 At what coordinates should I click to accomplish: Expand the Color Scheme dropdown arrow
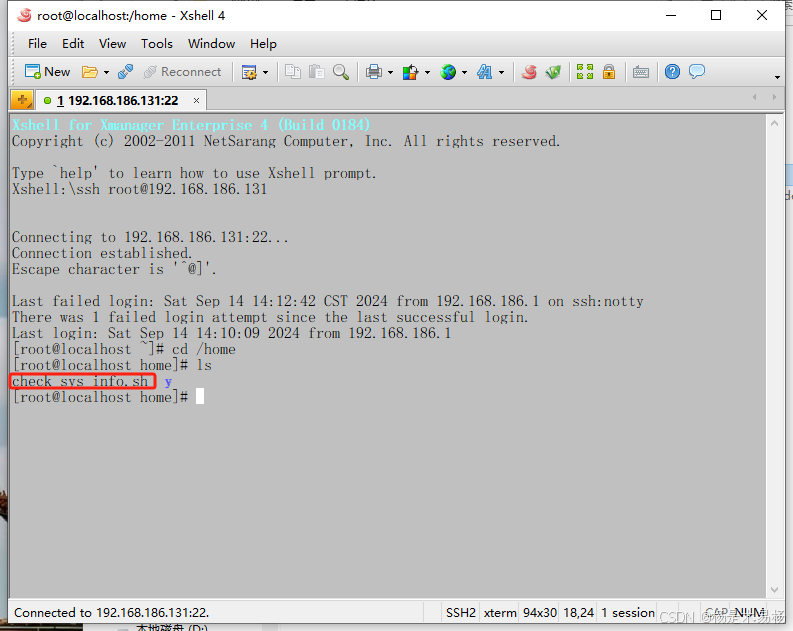pyautogui.click(x=427, y=73)
